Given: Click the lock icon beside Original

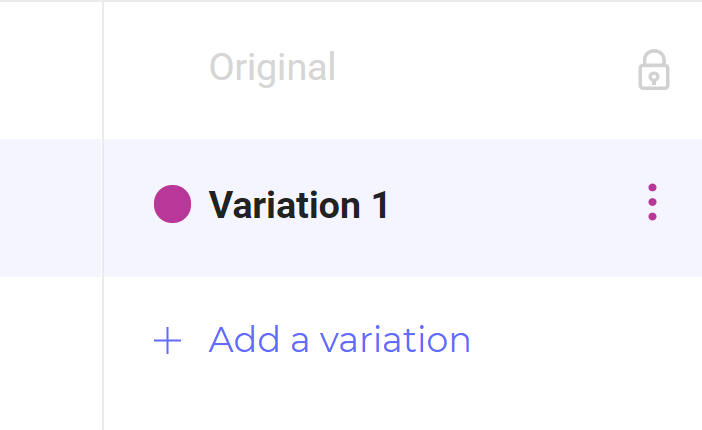Looking at the screenshot, I should [x=654, y=69].
